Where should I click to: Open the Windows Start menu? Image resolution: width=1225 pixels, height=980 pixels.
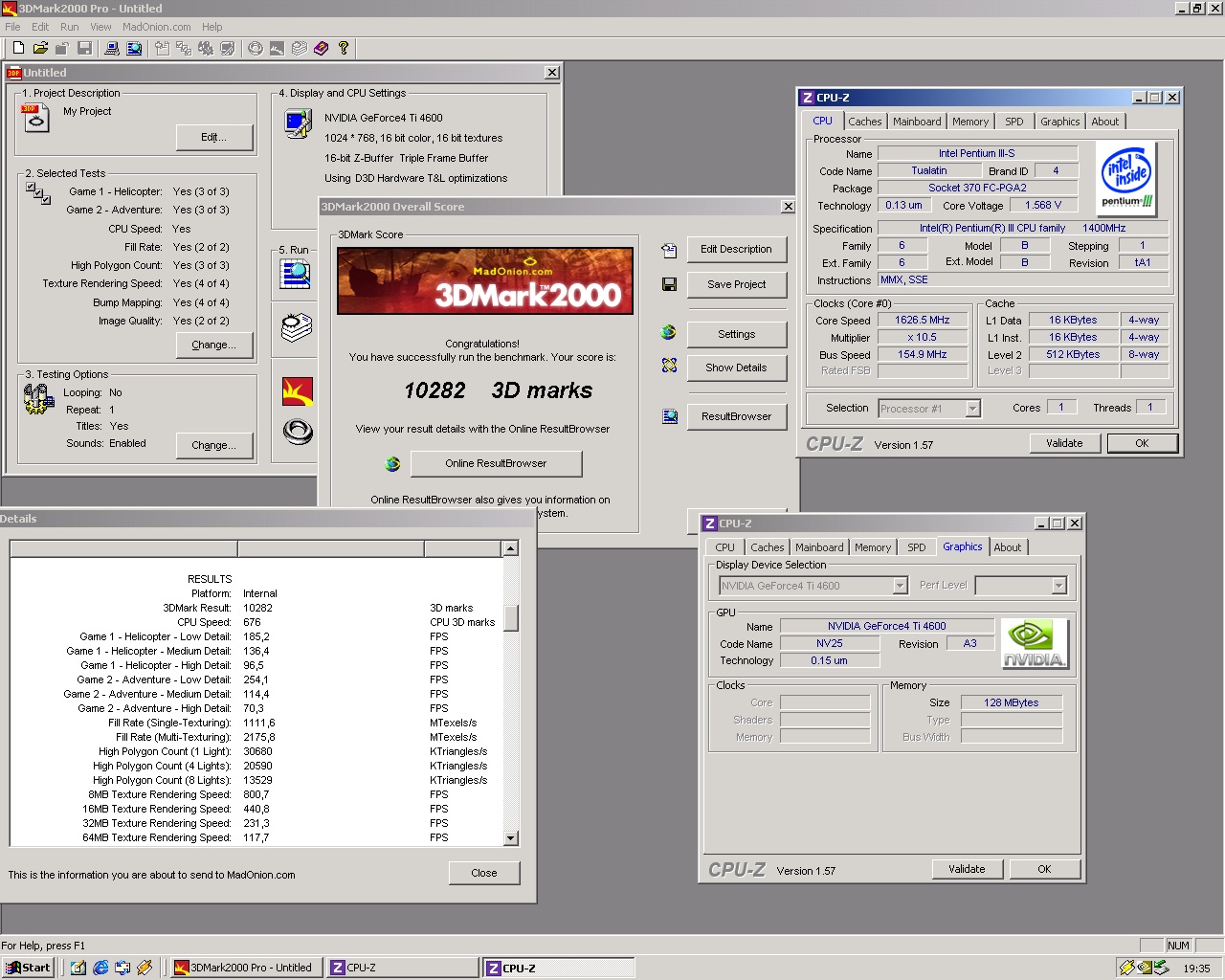pos(28,968)
